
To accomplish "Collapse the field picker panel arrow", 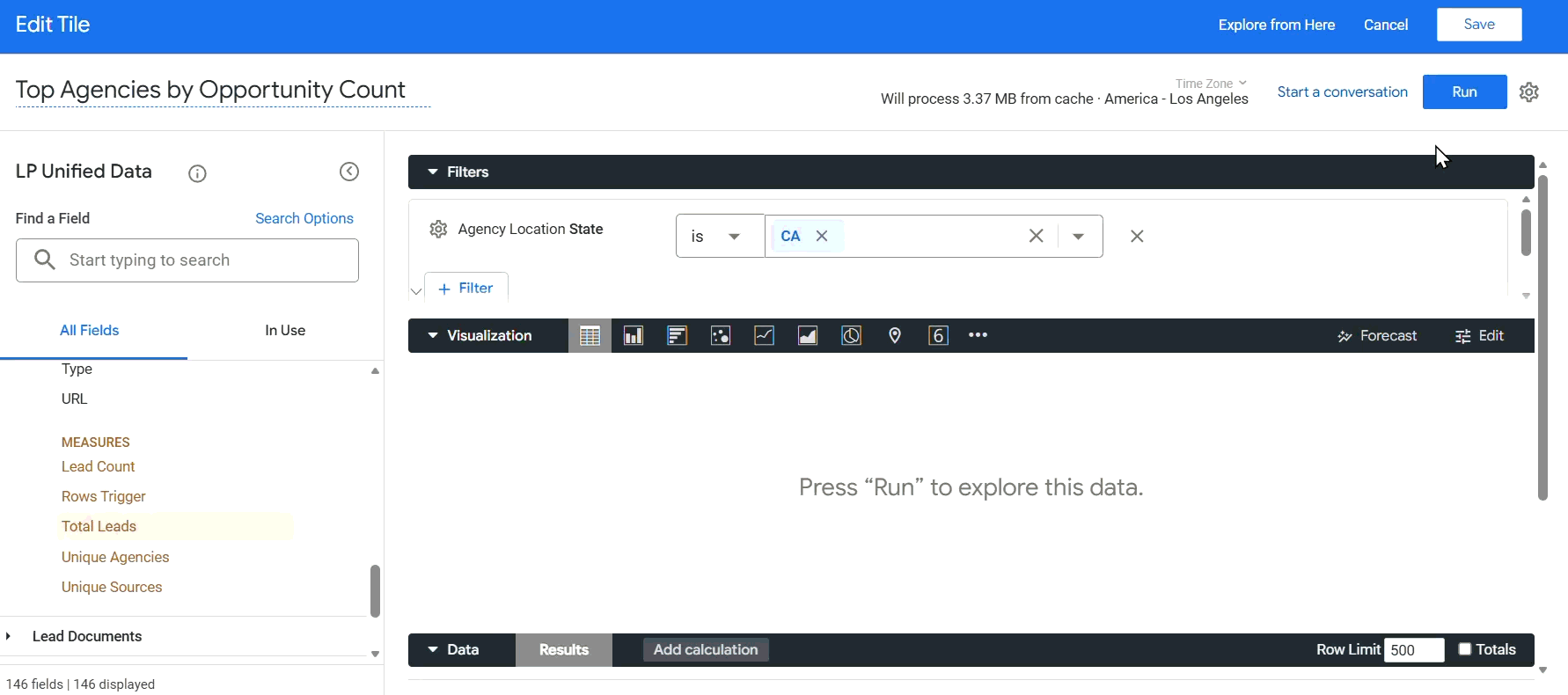I will coord(349,172).
